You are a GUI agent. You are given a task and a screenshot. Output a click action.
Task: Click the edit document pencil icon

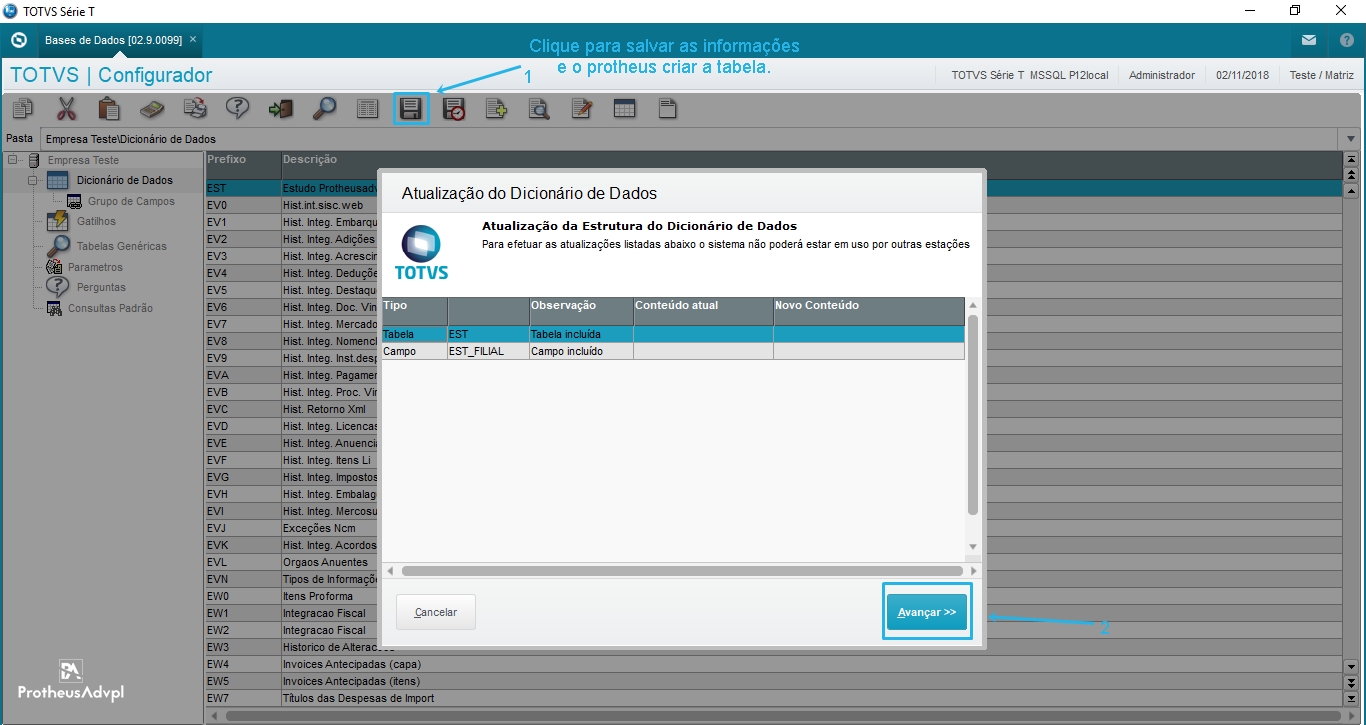point(582,109)
